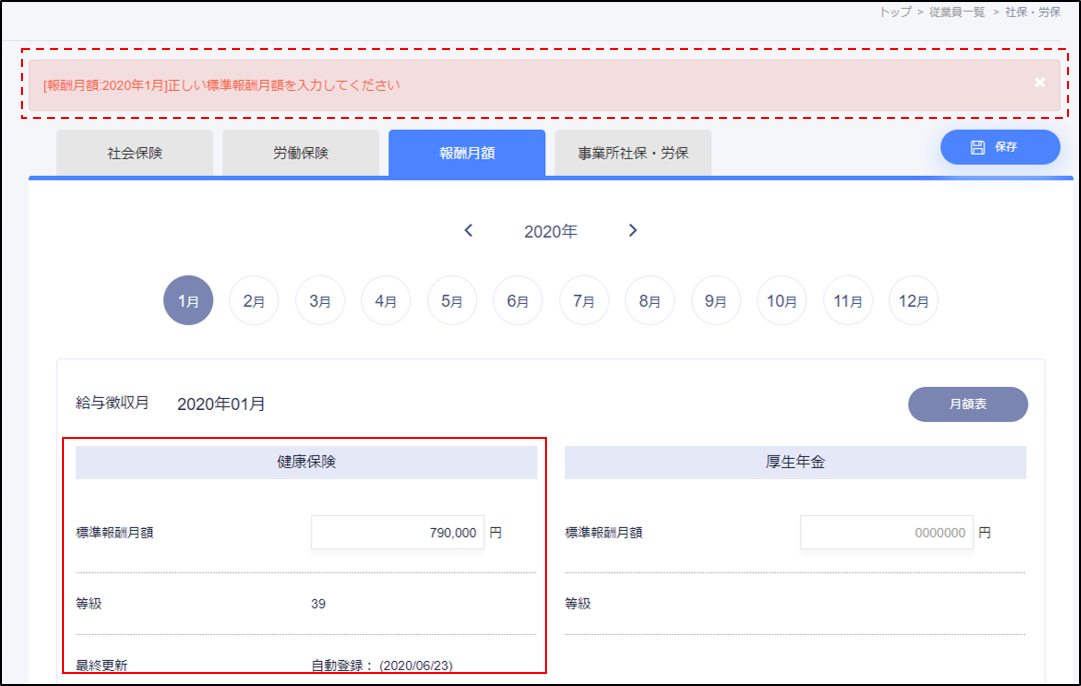Dismiss the red error alert banner
The height and width of the screenshot is (686, 1081).
click(x=1039, y=82)
